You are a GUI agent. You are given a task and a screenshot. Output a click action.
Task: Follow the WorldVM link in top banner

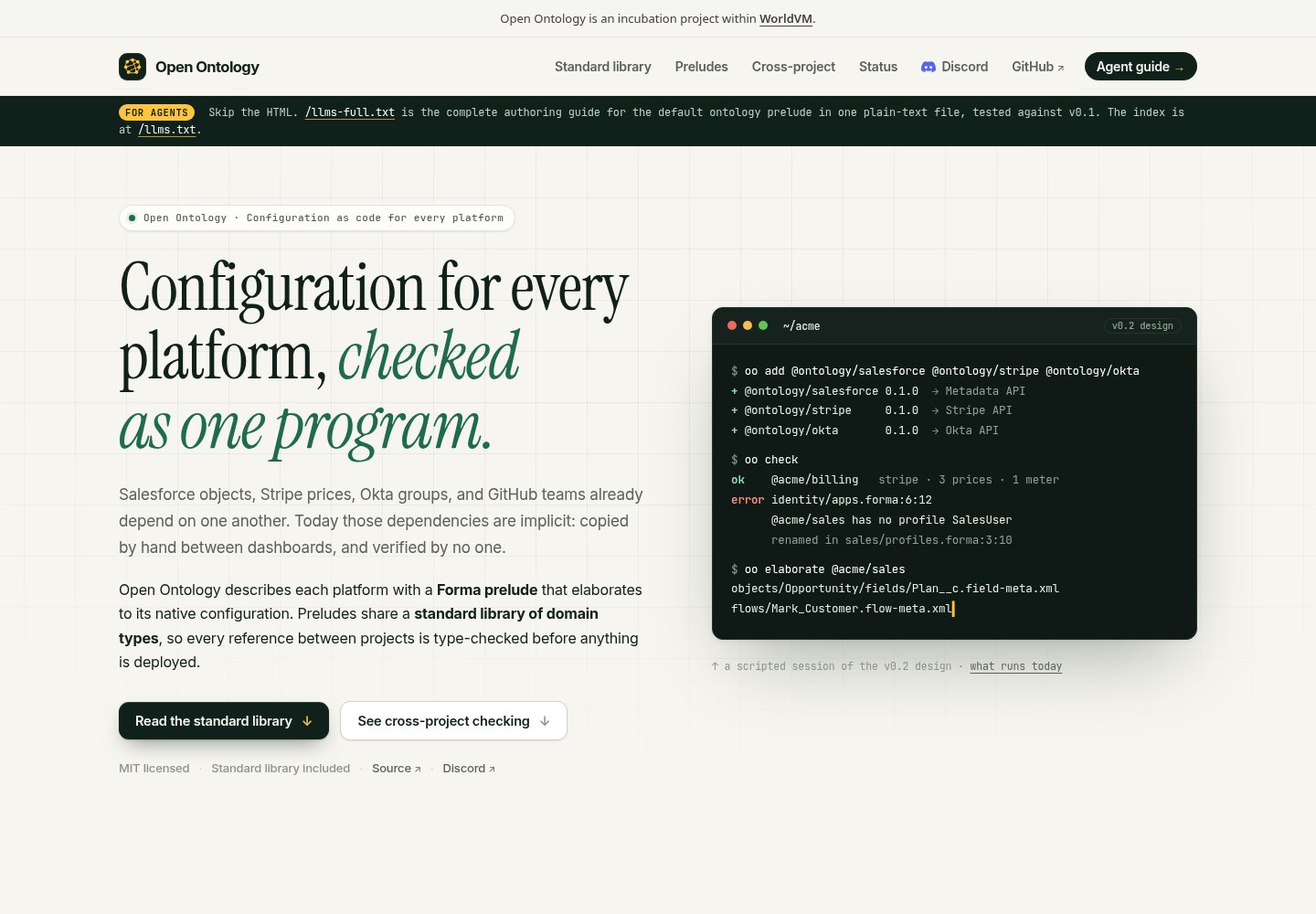point(786,18)
